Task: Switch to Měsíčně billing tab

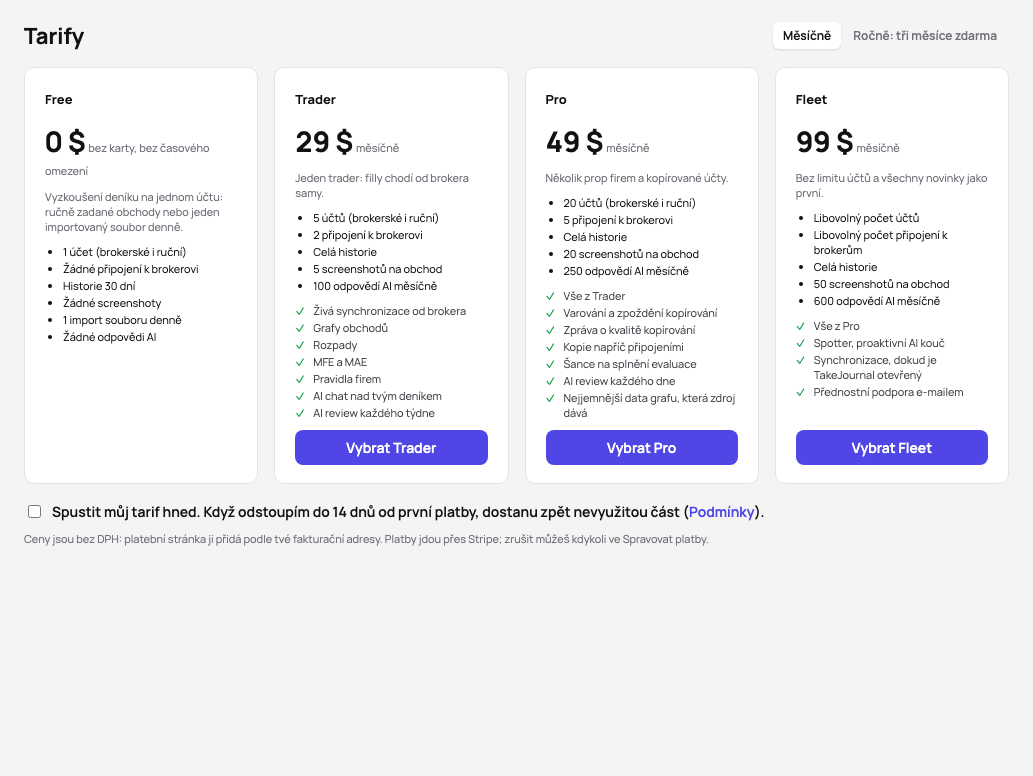Action: point(806,36)
